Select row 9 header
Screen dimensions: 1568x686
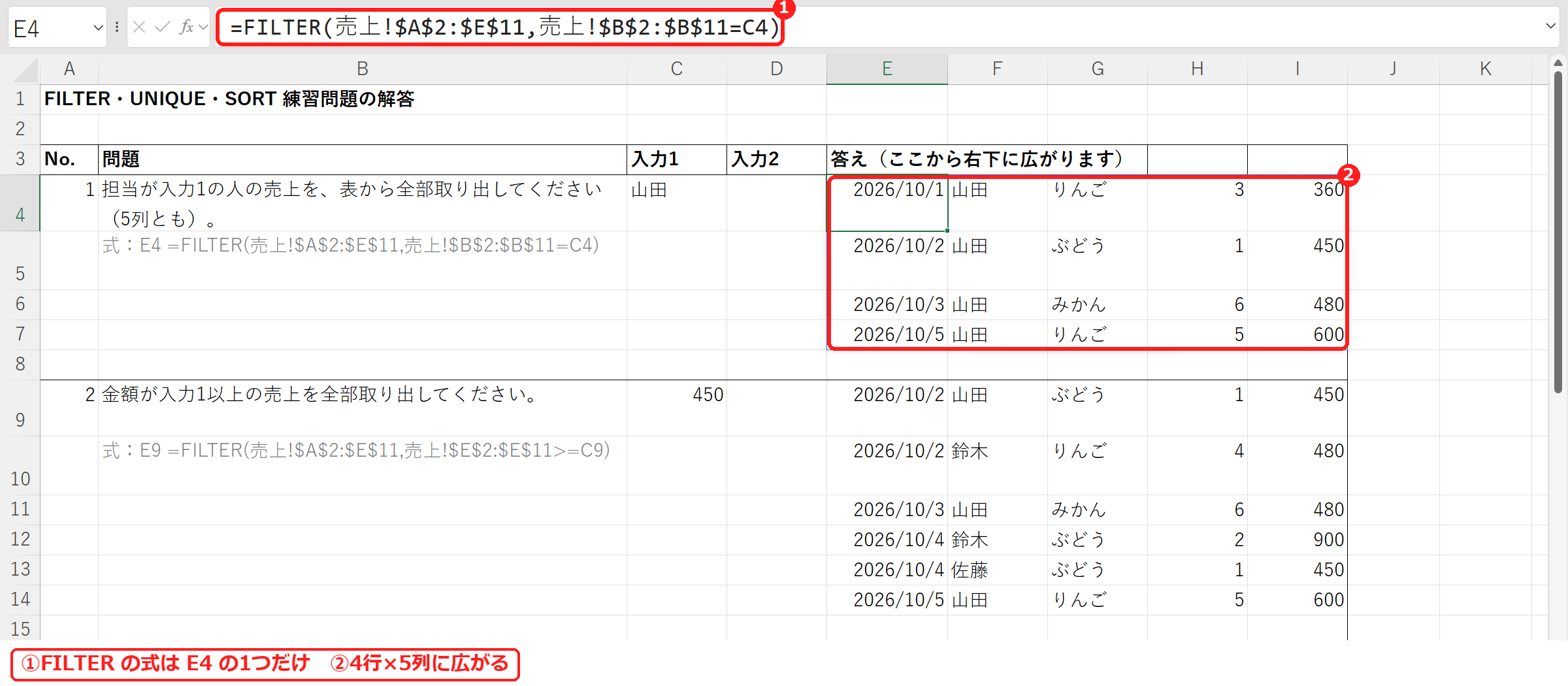[20, 408]
